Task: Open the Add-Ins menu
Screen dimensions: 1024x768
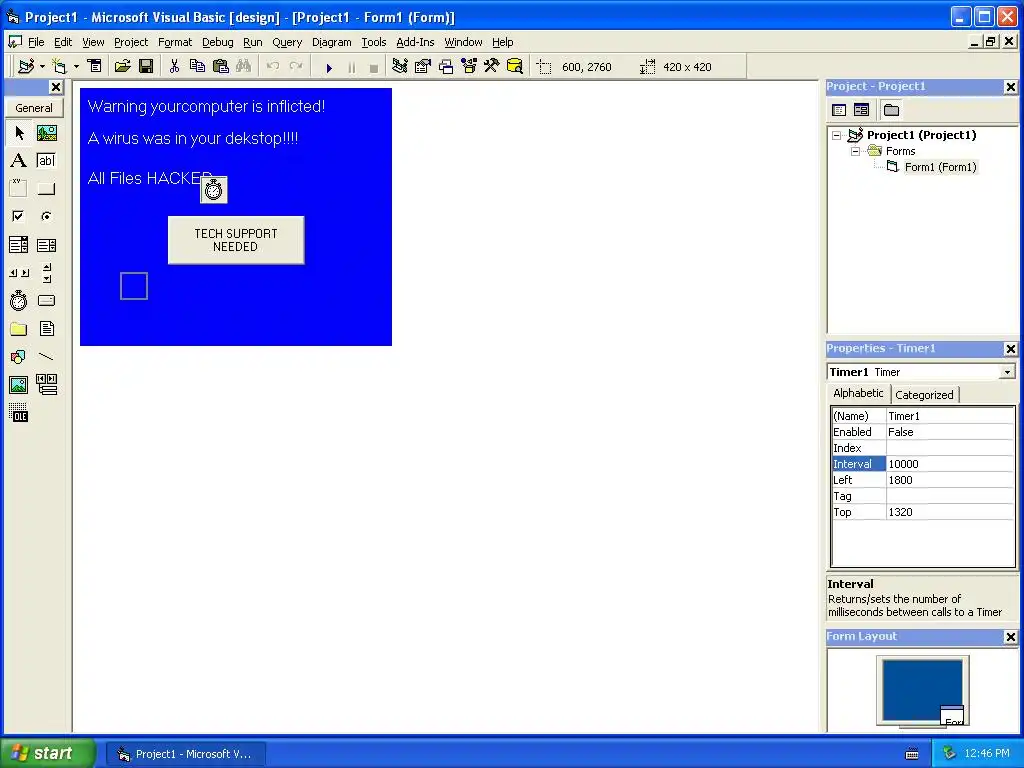Action: pyautogui.click(x=415, y=42)
